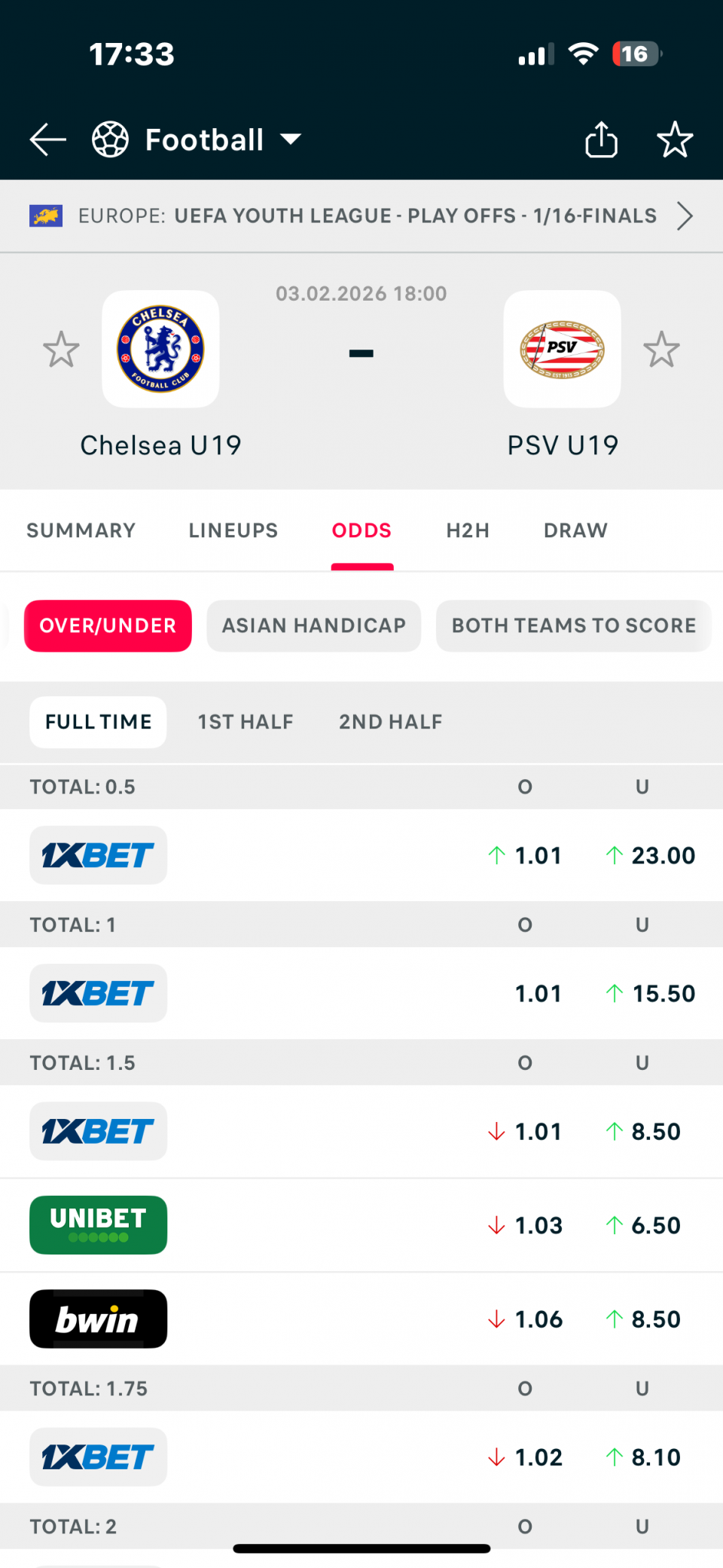Open PSV U19 team logo

(562, 349)
